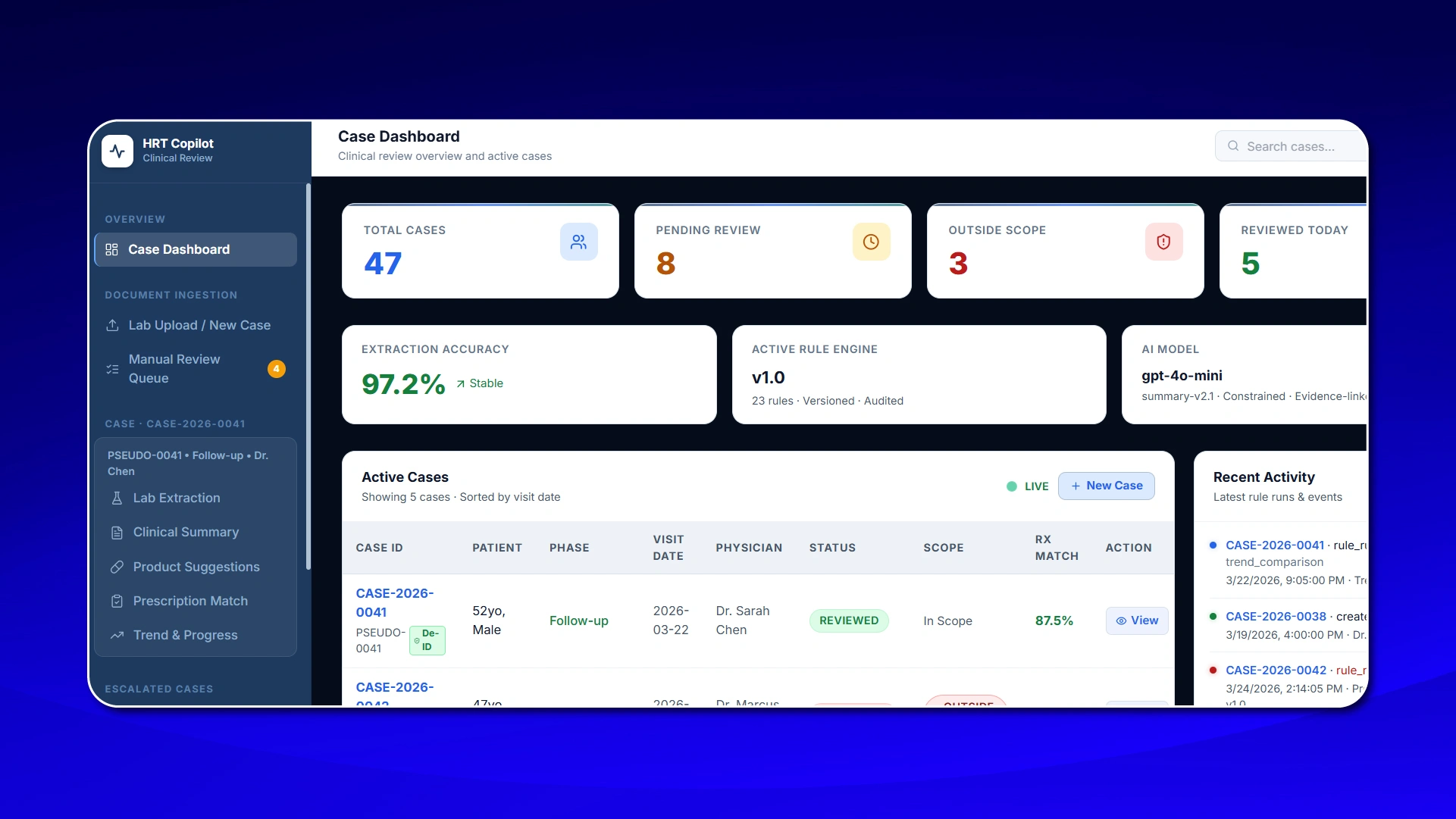This screenshot has width=1456, height=819.
Task: Click the Pending Review clock icon
Action: click(871, 242)
